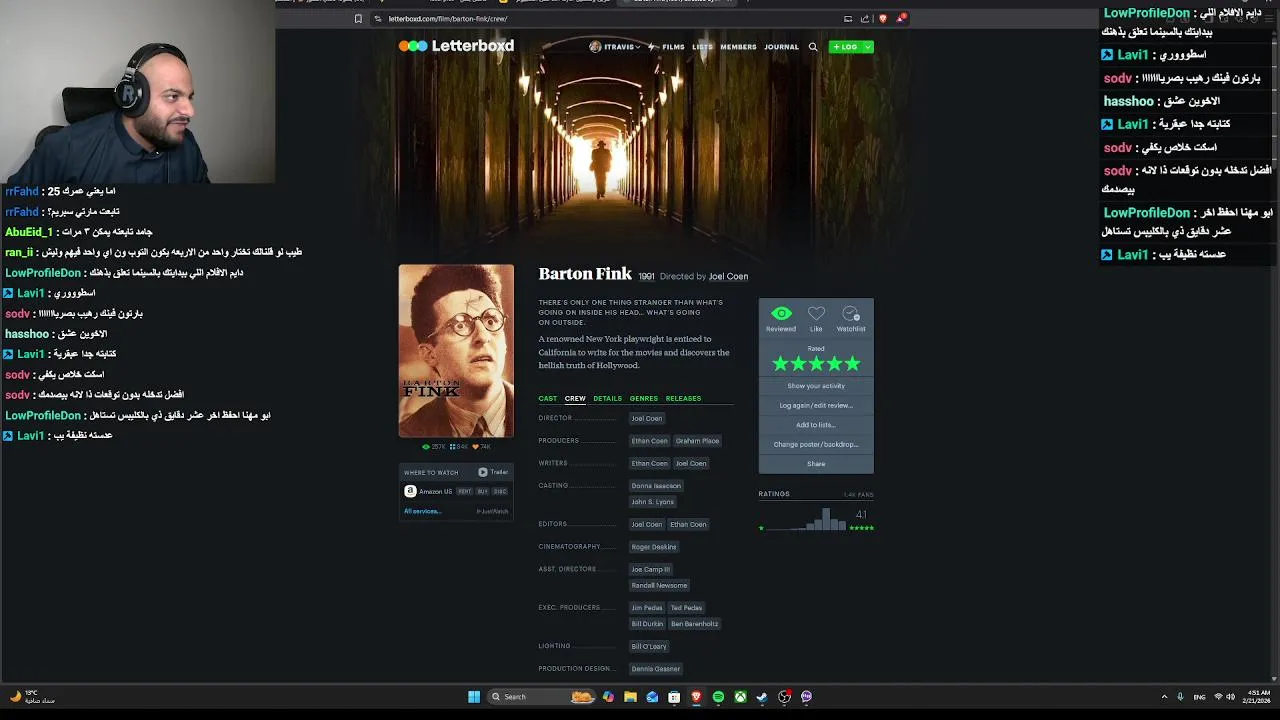
Task: Click Donna Isaacson under Casting
Action: pyautogui.click(x=656, y=486)
